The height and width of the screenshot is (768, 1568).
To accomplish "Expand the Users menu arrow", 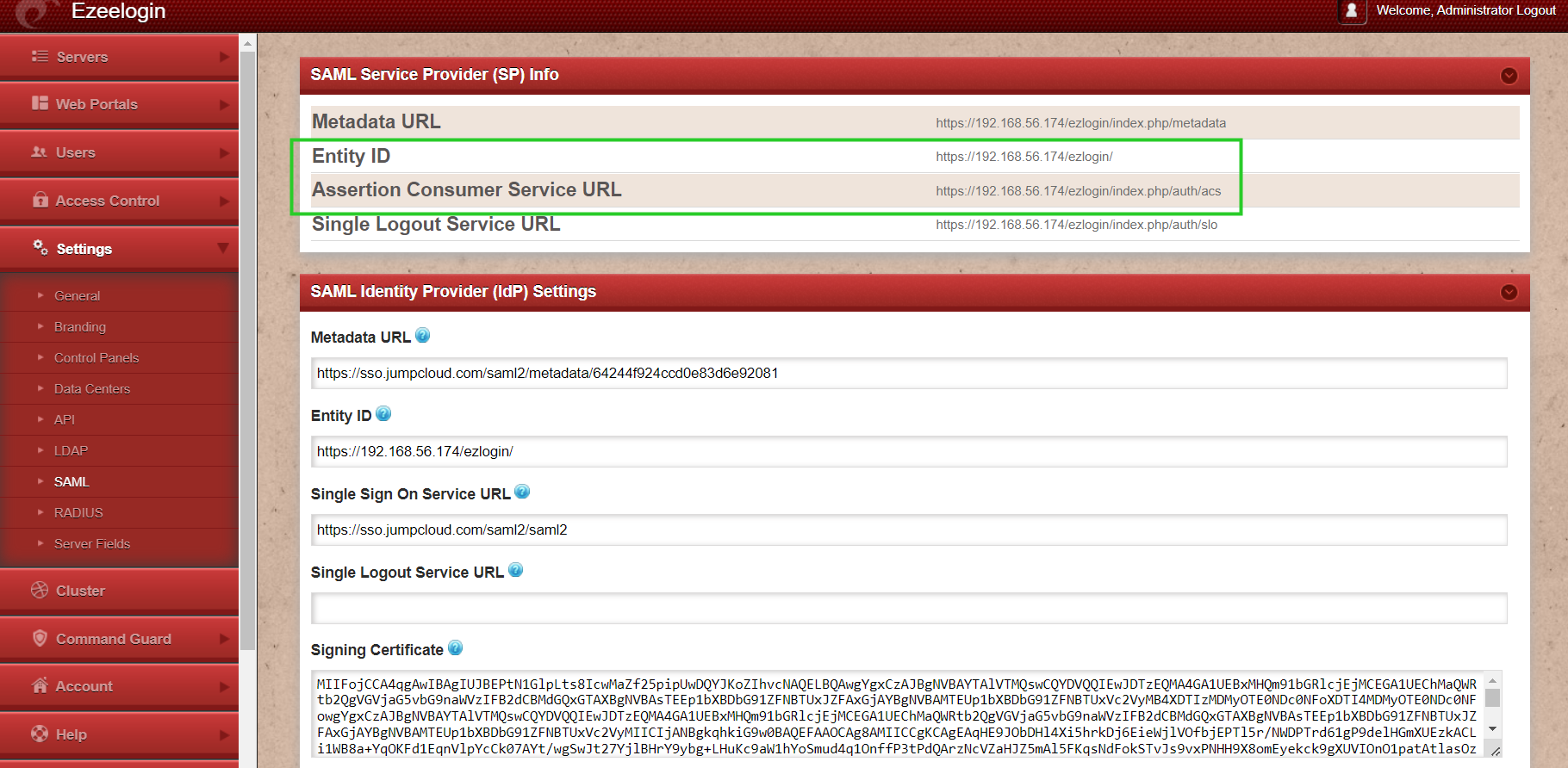I will [x=224, y=153].
